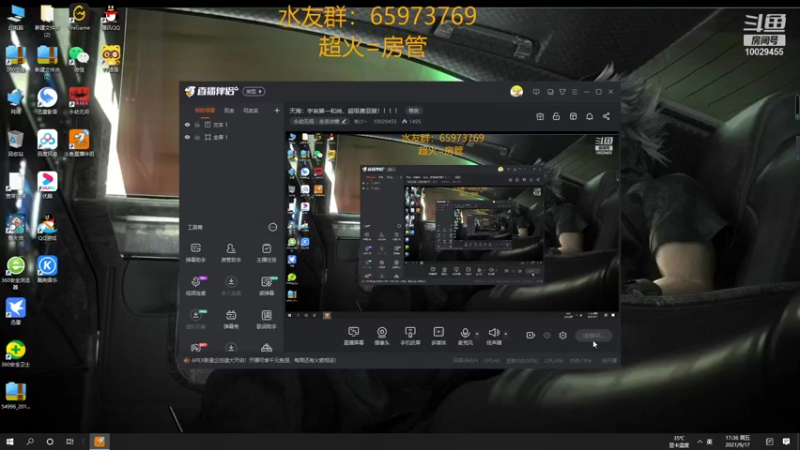Open the 主播任务 tool

266,253
